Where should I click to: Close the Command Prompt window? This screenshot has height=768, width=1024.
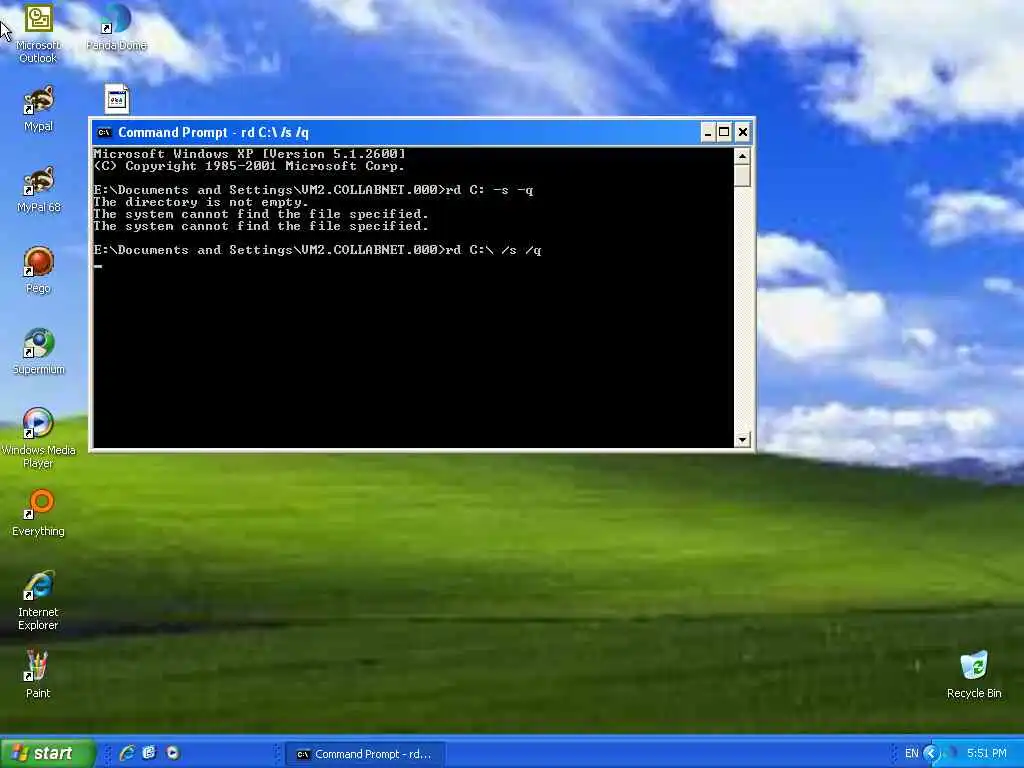pos(743,133)
